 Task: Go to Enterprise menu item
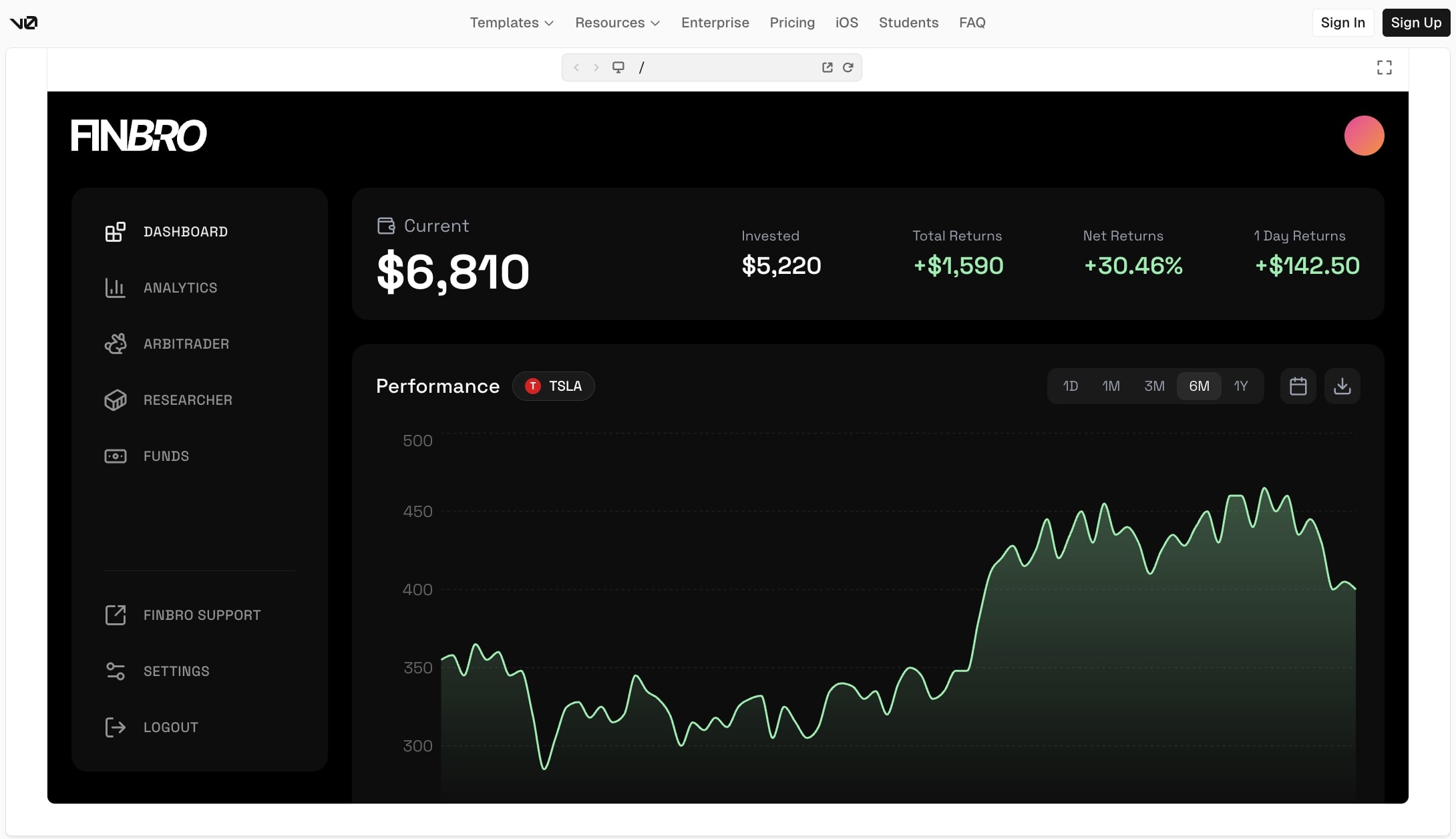point(715,23)
